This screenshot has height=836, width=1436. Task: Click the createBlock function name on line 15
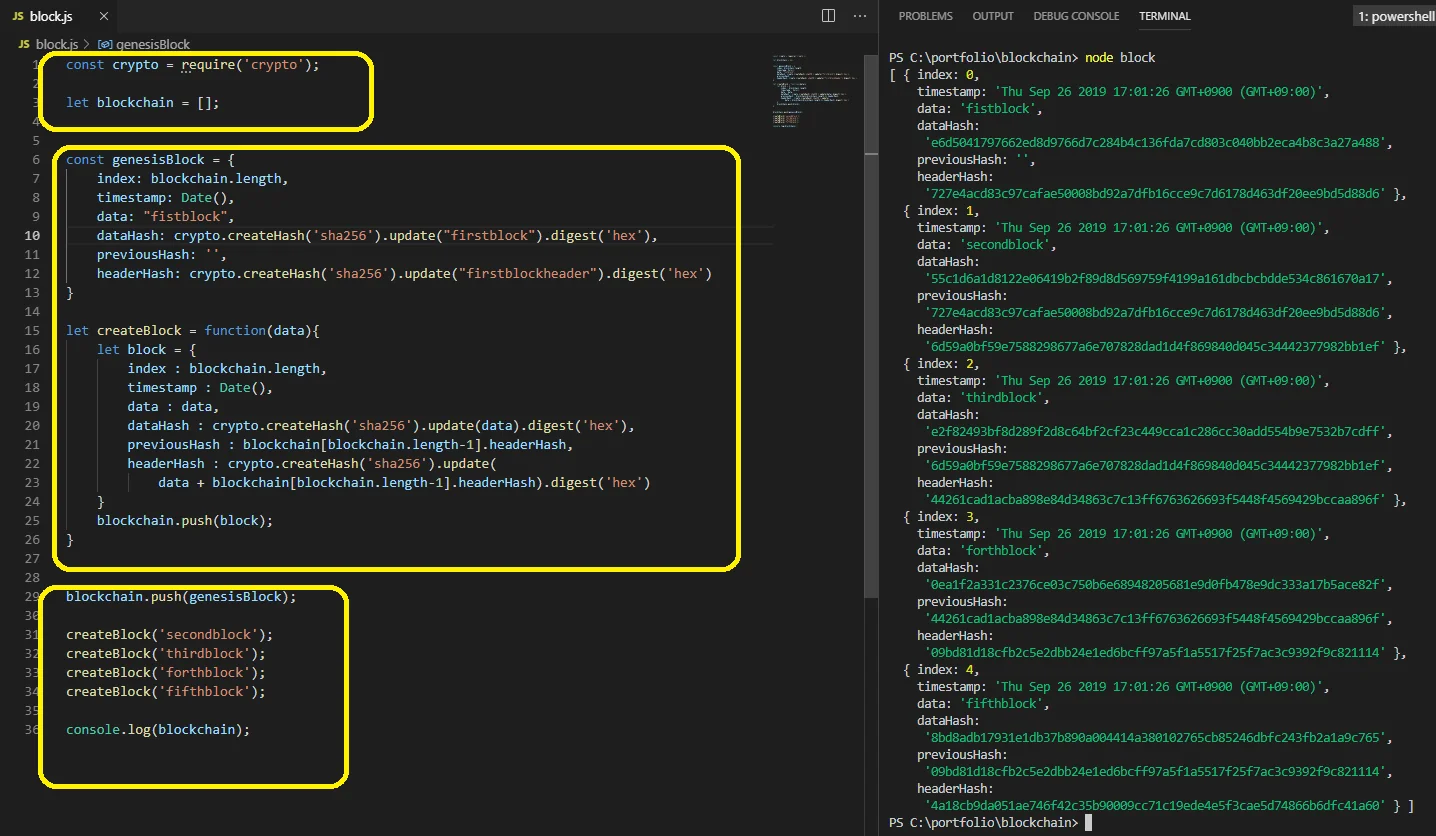139,331
